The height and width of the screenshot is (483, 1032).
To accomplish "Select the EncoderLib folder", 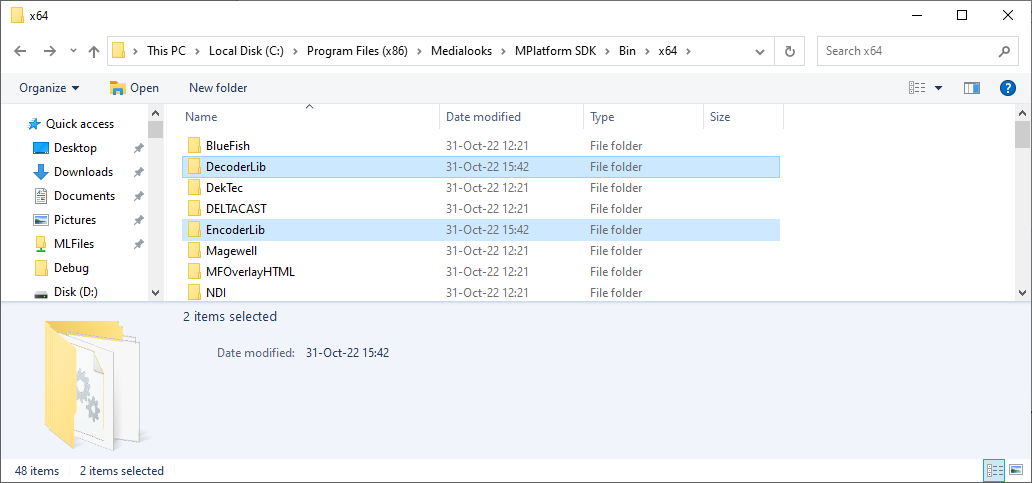I will (x=480, y=230).
